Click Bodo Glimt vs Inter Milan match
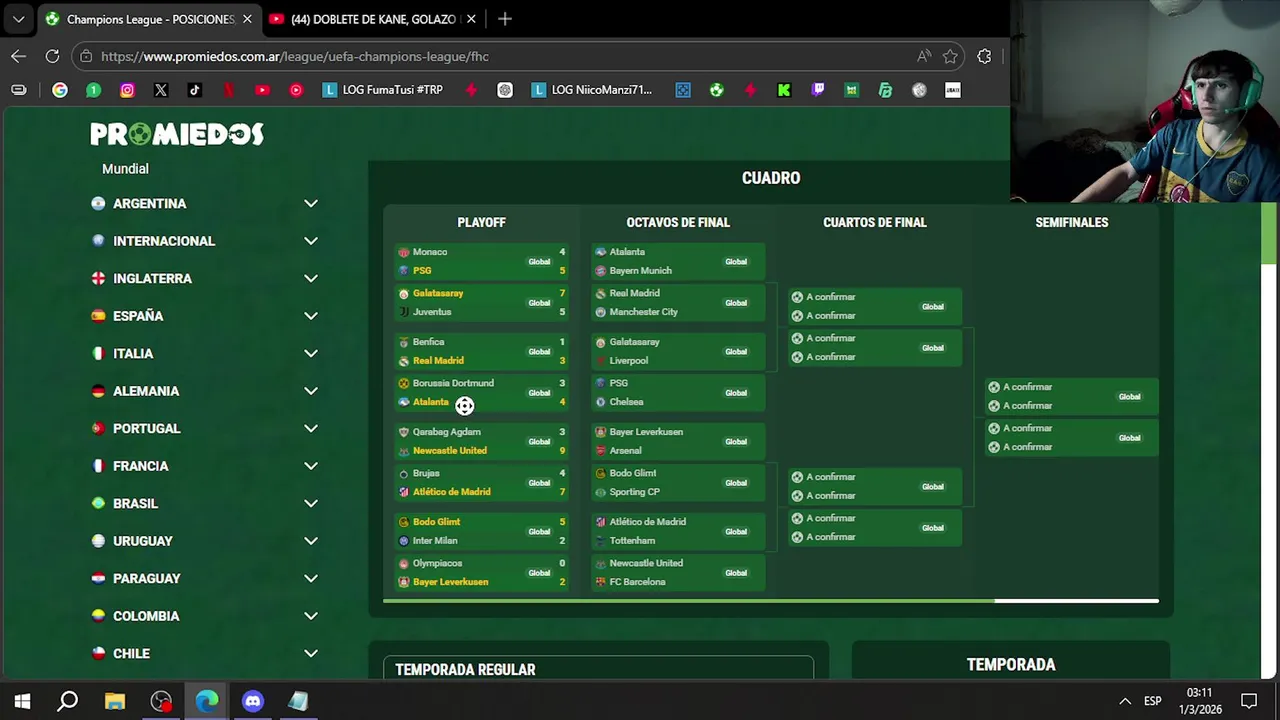The image size is (1280, 720). tap(481, 531)
